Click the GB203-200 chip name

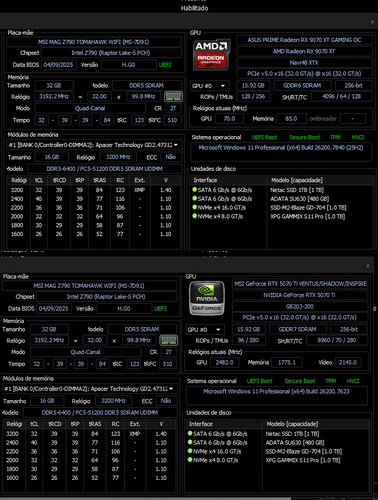[300, 306]
